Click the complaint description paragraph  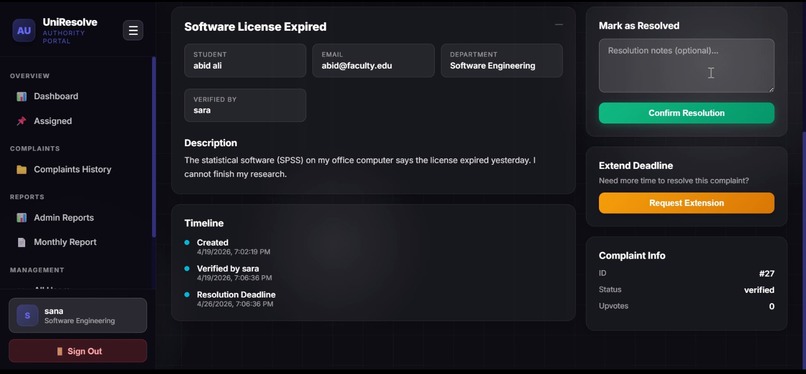360,167
